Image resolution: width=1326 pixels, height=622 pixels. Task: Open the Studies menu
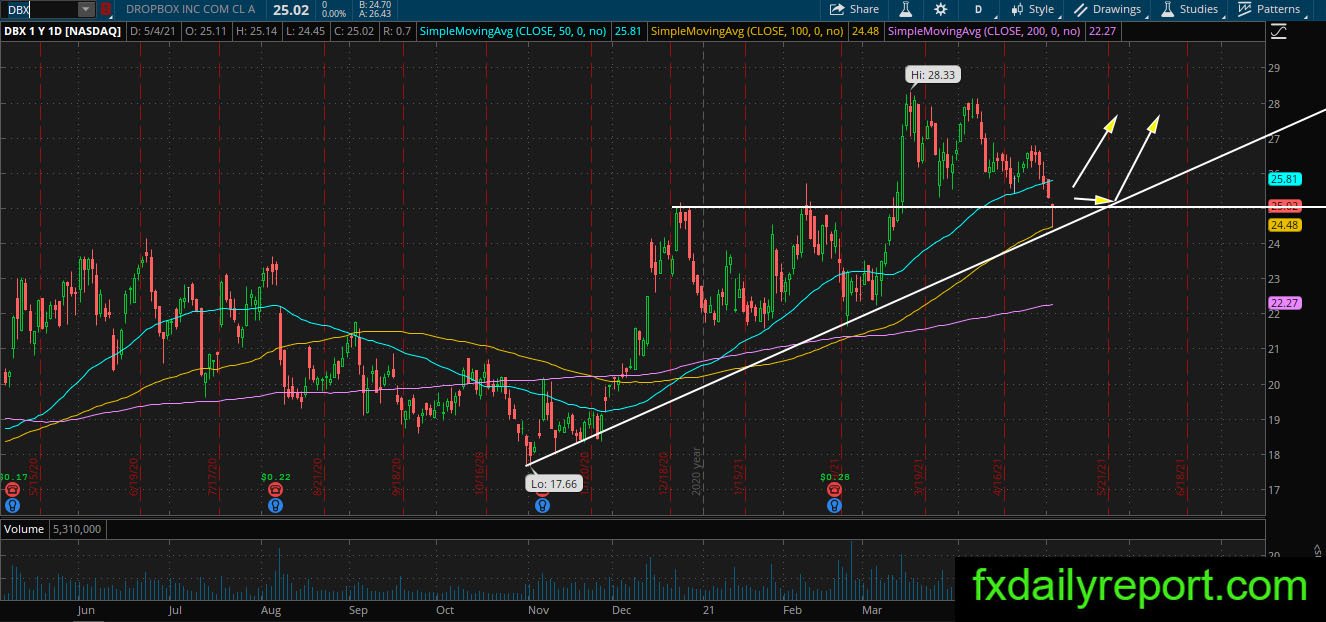(1189, 9)
